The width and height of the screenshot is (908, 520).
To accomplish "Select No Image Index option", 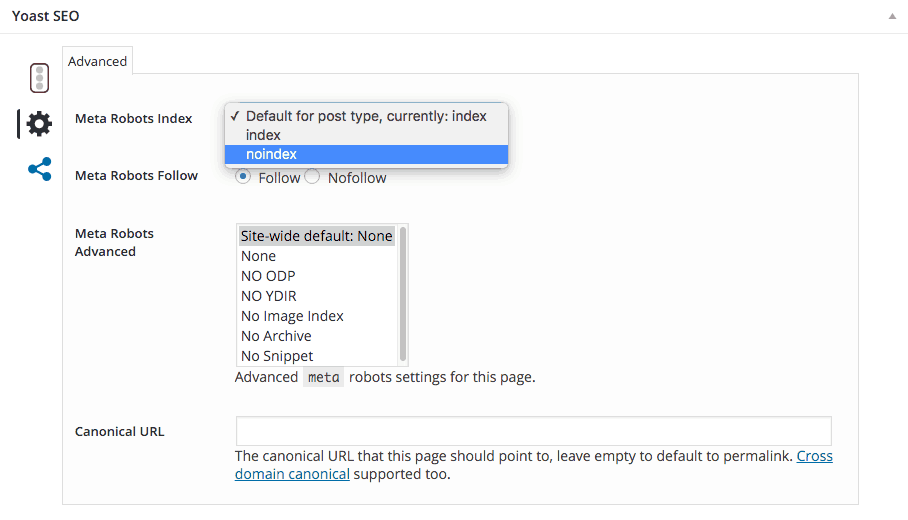I will [x=292, y=316].
